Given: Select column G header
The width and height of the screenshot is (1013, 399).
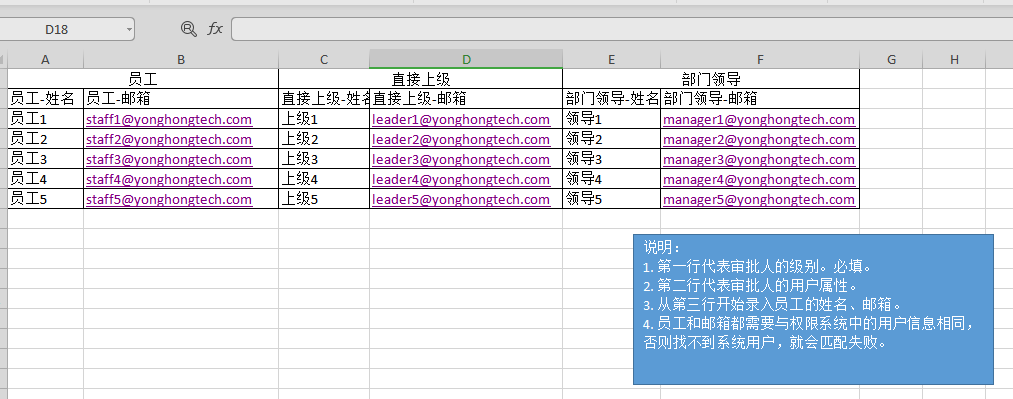Looking at the screenshot, I should (x=892, y=59).
